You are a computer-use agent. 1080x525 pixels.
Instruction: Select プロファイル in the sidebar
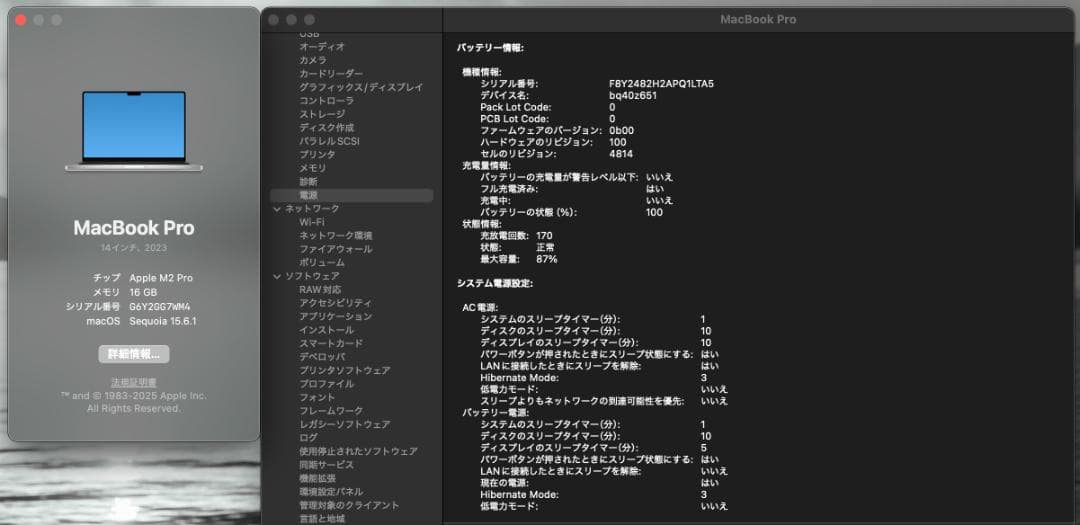pyautogui.click(x=326, y=384)
